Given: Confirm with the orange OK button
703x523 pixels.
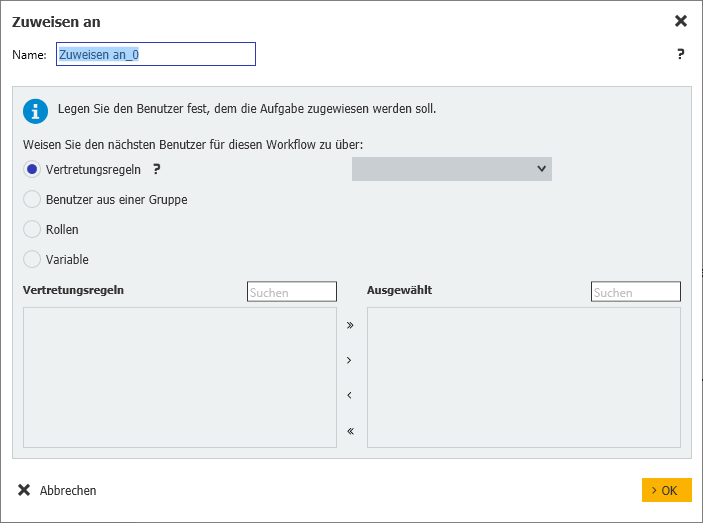Looking at the screenshot, I should click(x=666, y=490).
